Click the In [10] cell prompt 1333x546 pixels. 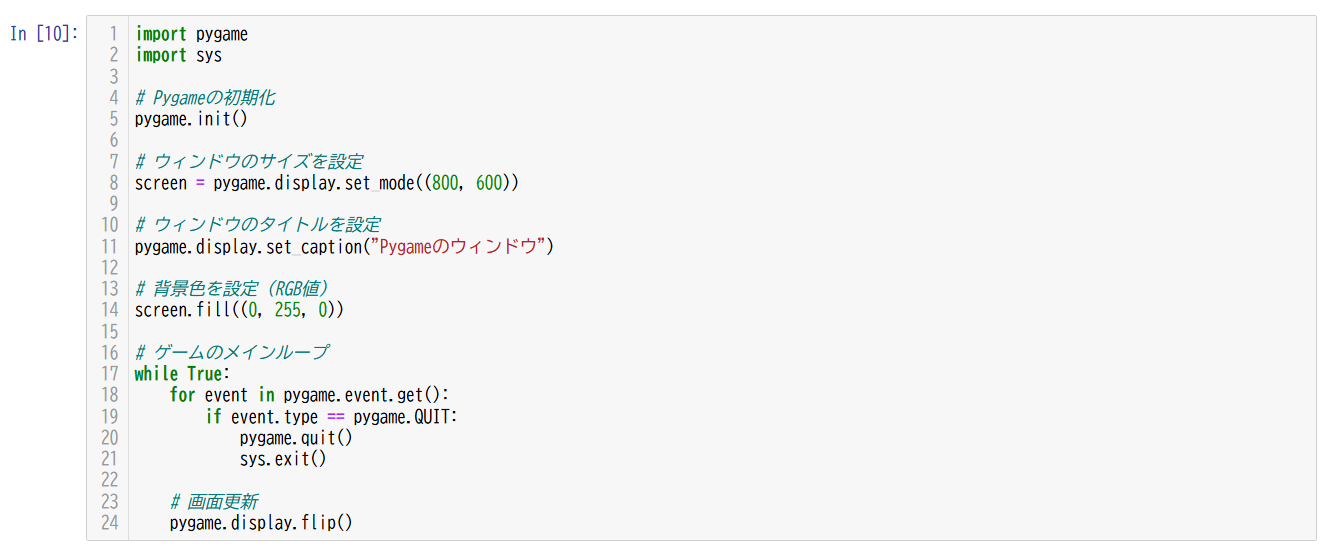click(43, 34)
